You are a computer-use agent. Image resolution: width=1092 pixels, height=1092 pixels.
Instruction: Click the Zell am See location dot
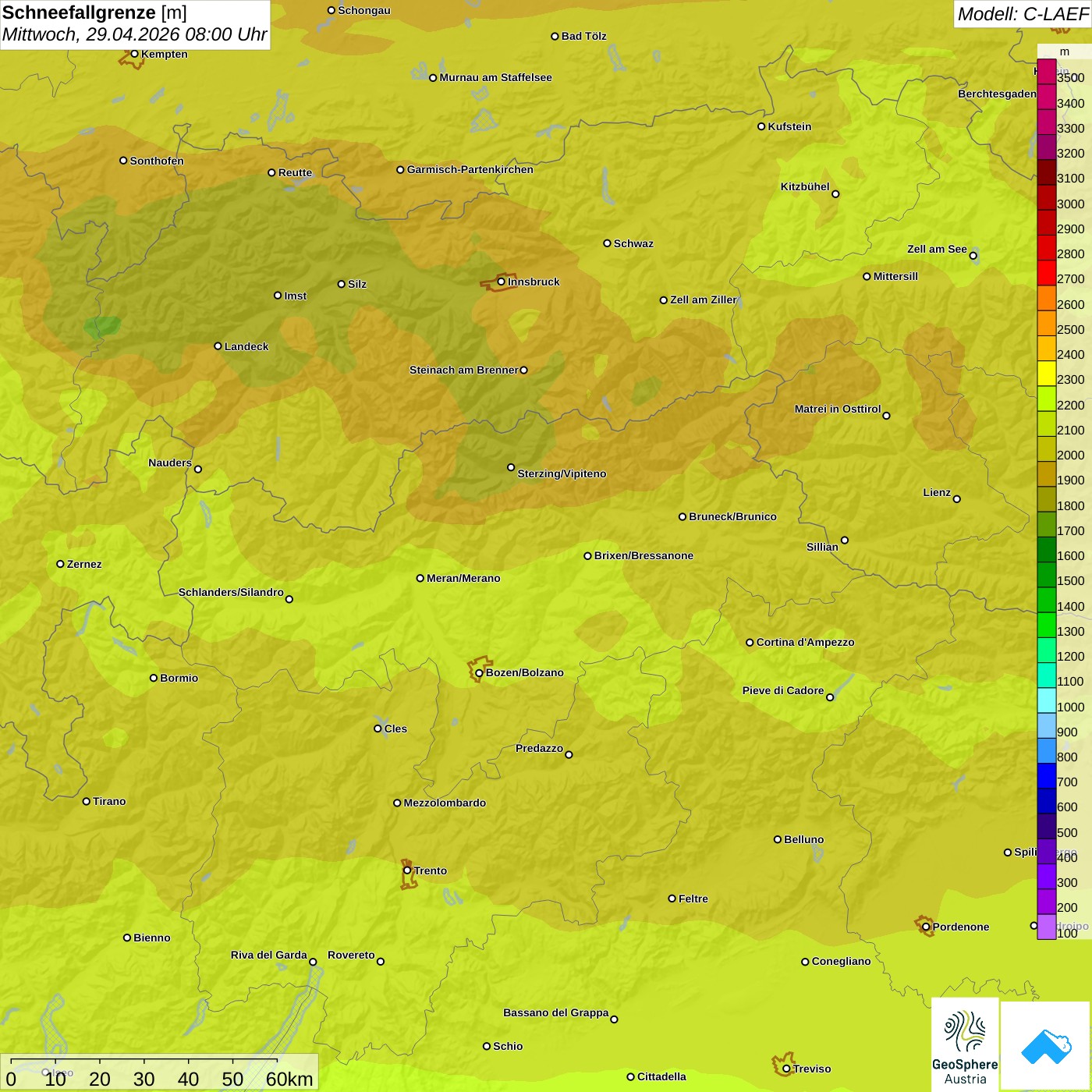click(x=973, y=256)
